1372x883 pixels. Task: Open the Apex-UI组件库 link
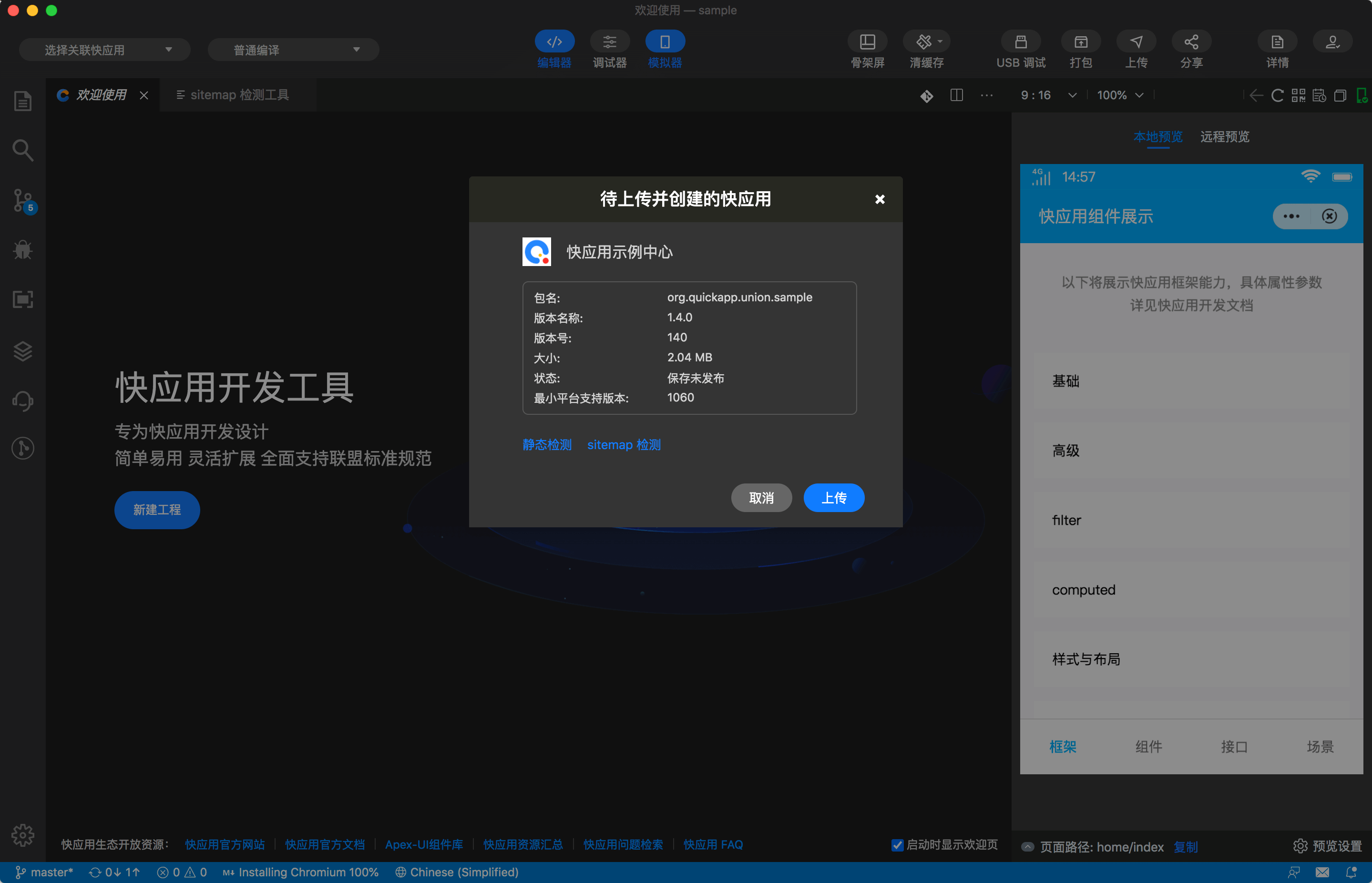424,844
